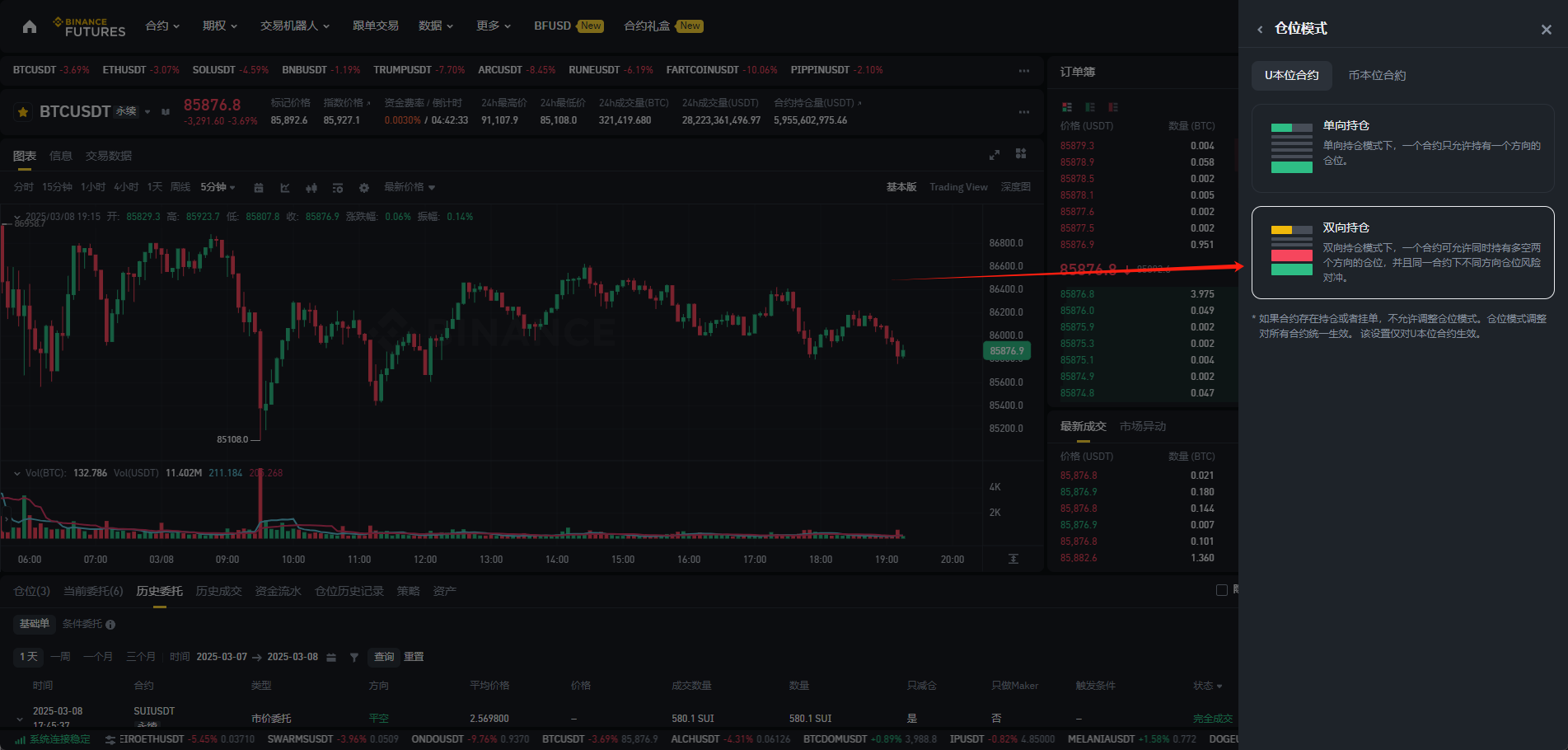Open the 合约 menu in the navigation bar
This screenshot has height=750, width=1568.
point(162,26)
